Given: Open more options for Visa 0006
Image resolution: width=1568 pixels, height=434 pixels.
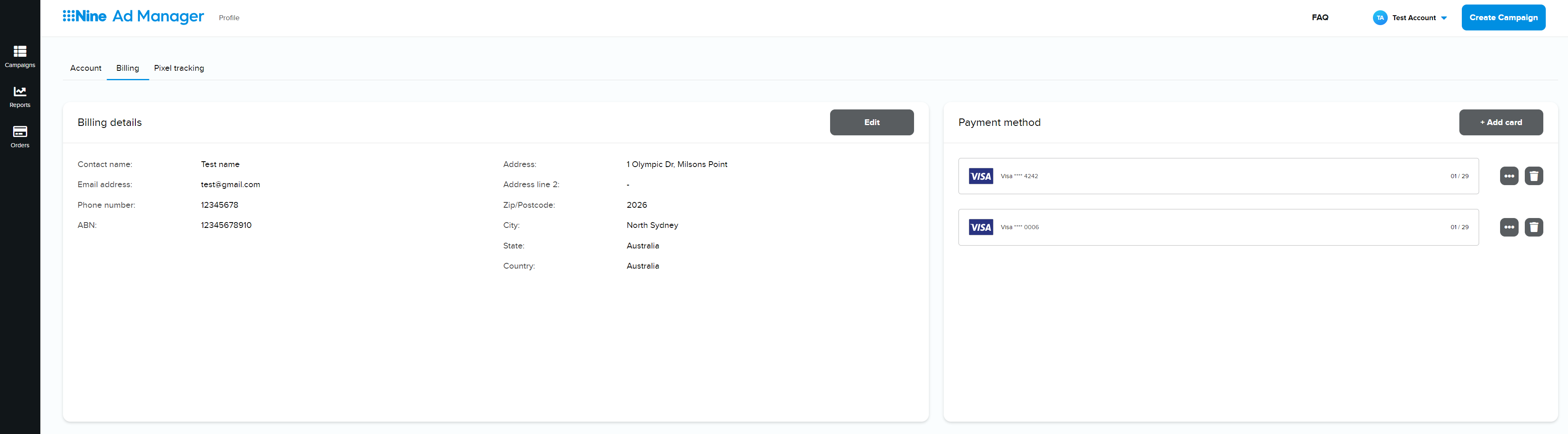Looking at the screenshot, I should tap(1509, 227).
